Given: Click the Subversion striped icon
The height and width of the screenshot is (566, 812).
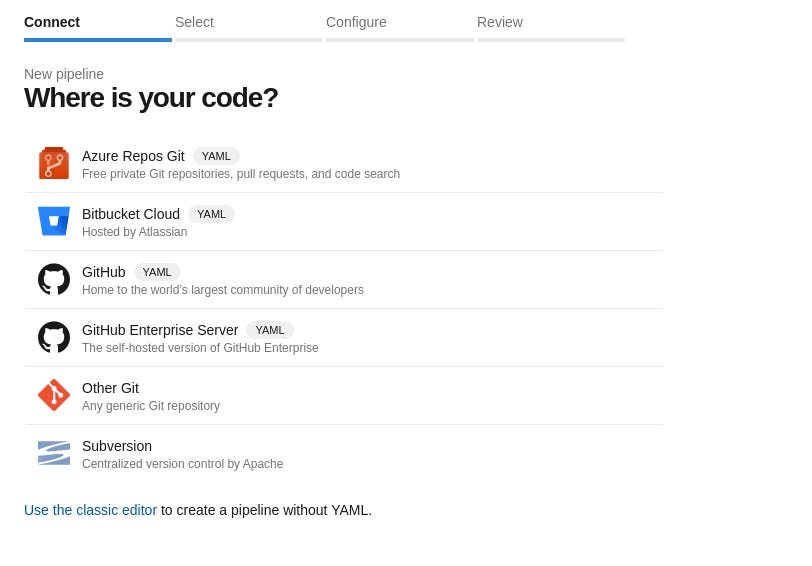Looking at the screenshot, I should pos(54,453).
